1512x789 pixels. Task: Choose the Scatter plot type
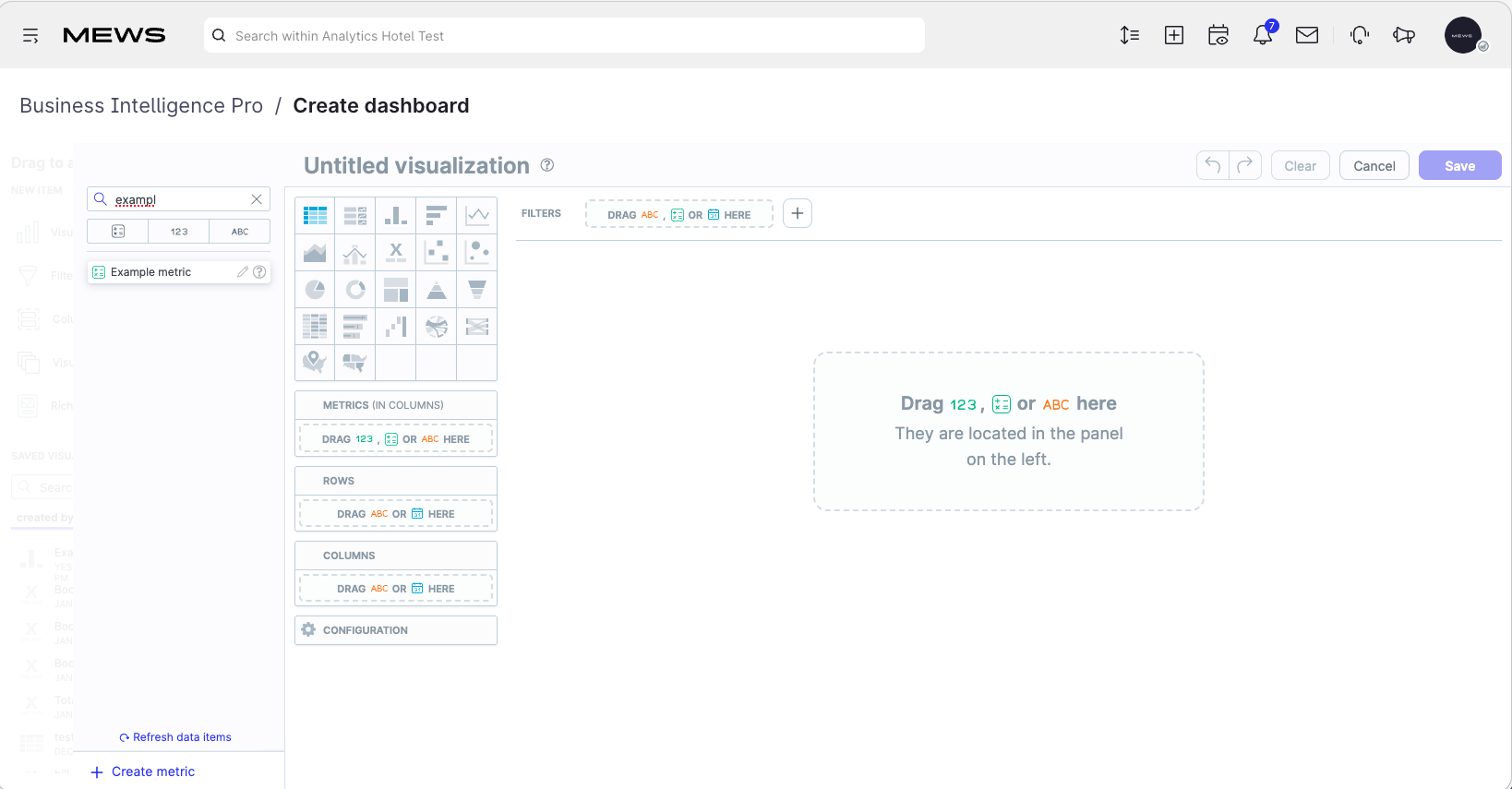tap(437, 253)
